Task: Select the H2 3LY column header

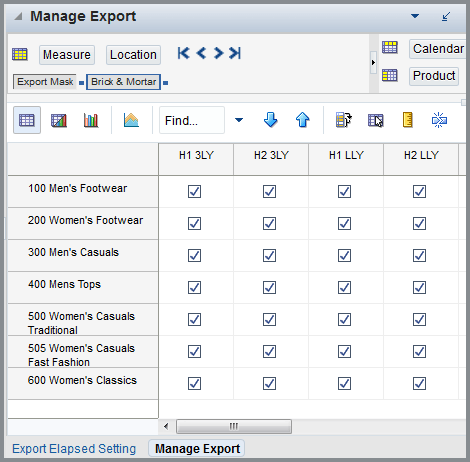Action: click(x=271, y=159)
